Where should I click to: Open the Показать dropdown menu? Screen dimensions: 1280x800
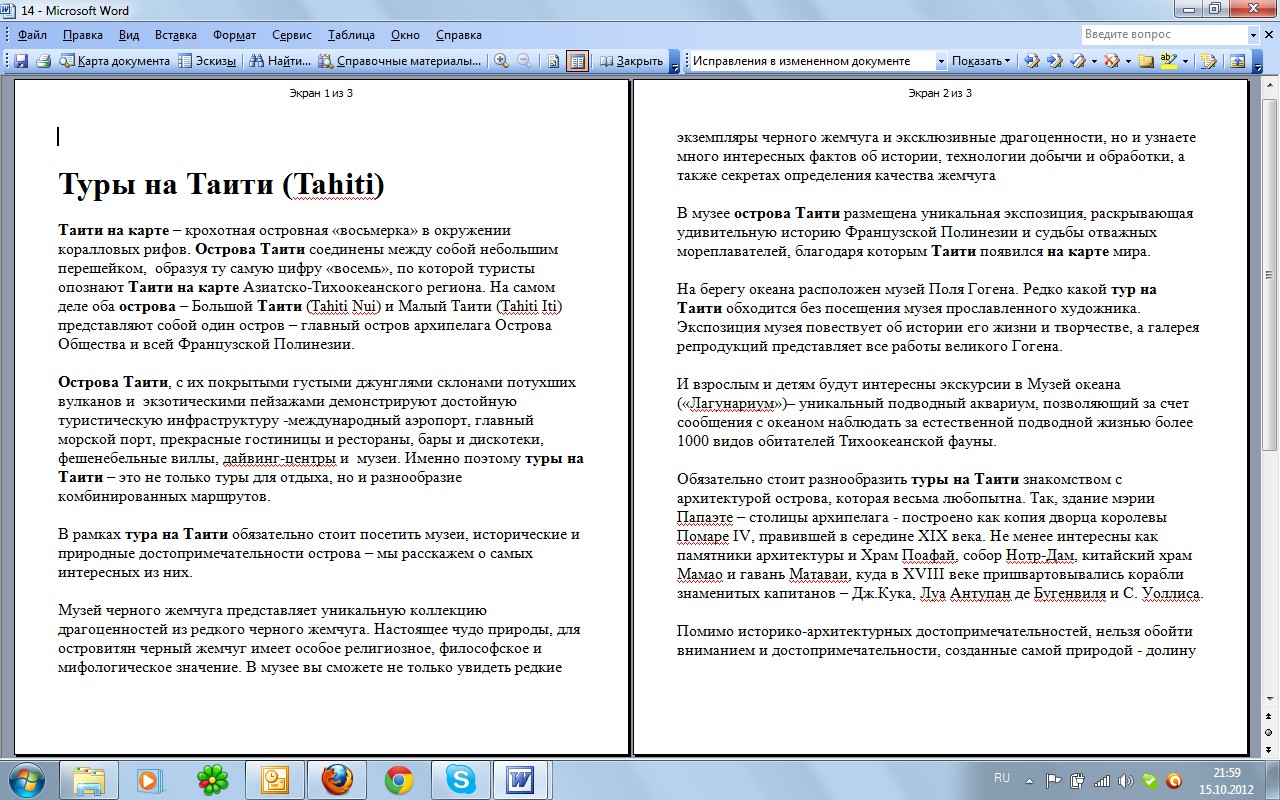(980, 61)
